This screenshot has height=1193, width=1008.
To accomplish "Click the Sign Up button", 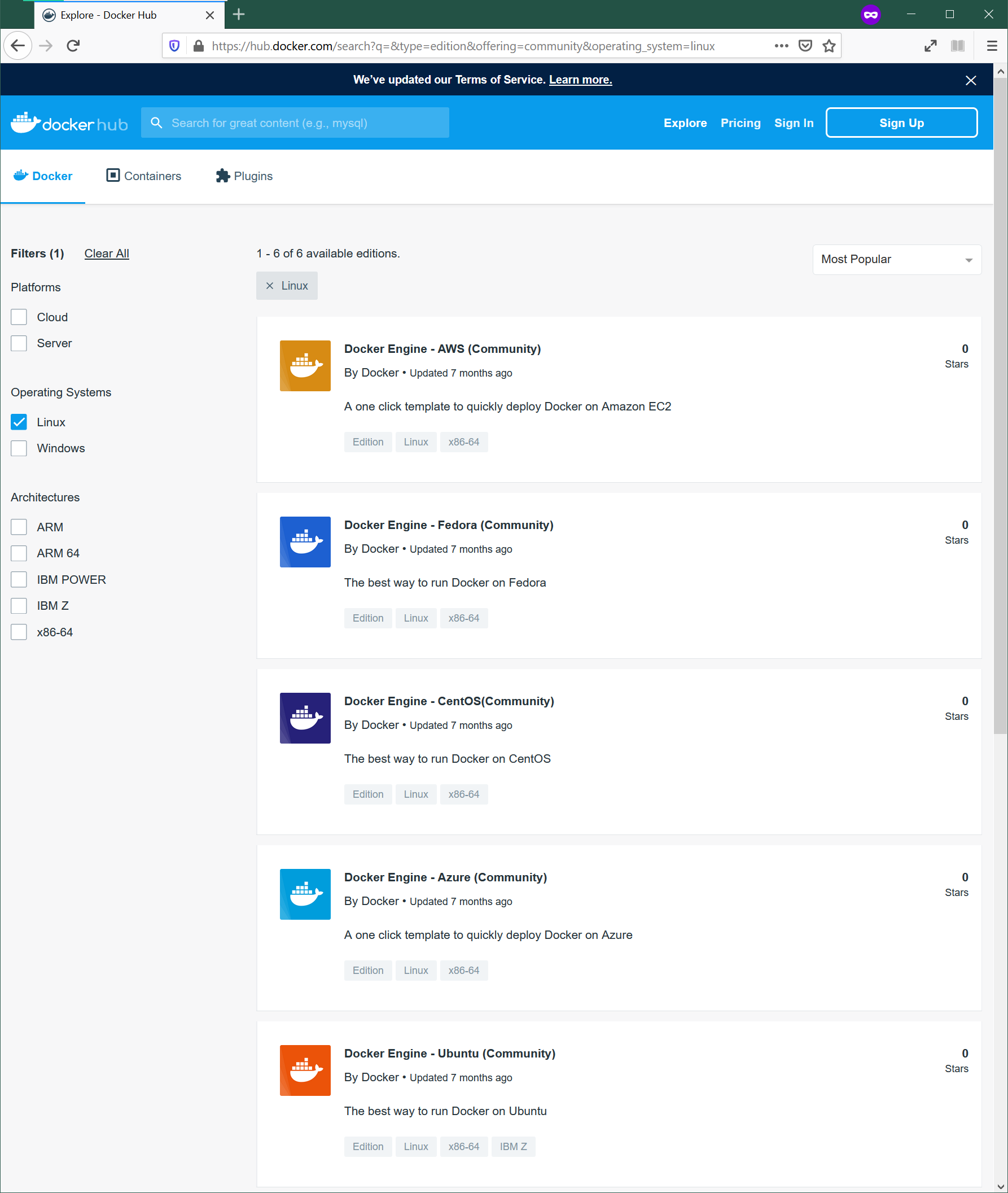I will (x=901, y=123).
